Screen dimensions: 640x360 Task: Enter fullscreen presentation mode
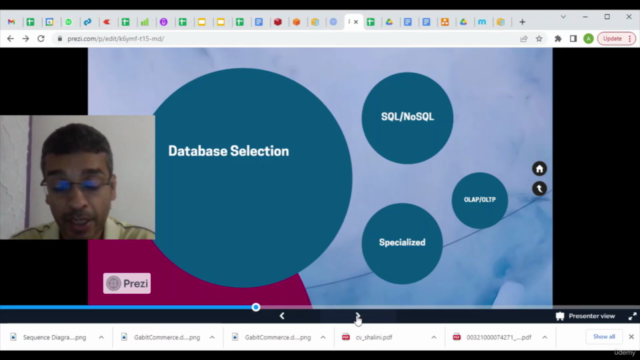point(632,316)
